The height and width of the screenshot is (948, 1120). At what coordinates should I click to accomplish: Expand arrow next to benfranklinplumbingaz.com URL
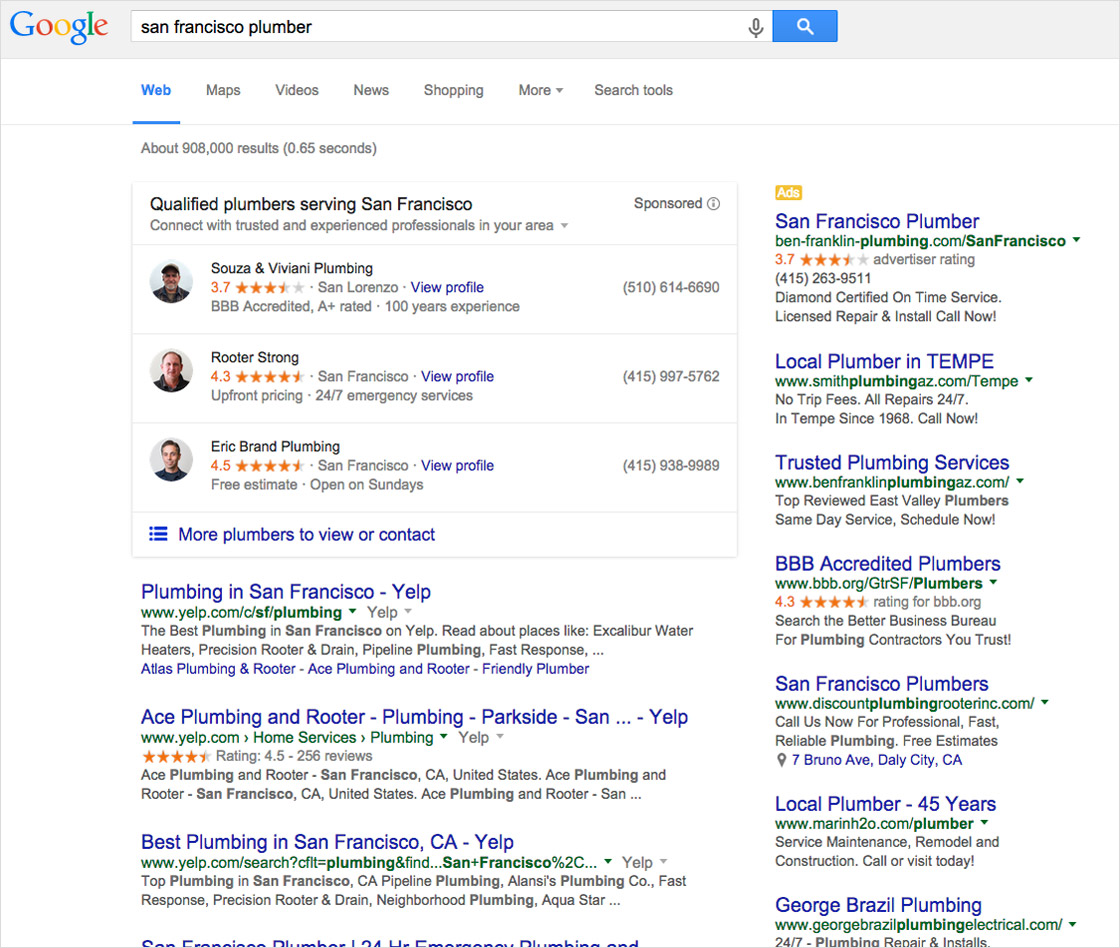(1020, 482)
